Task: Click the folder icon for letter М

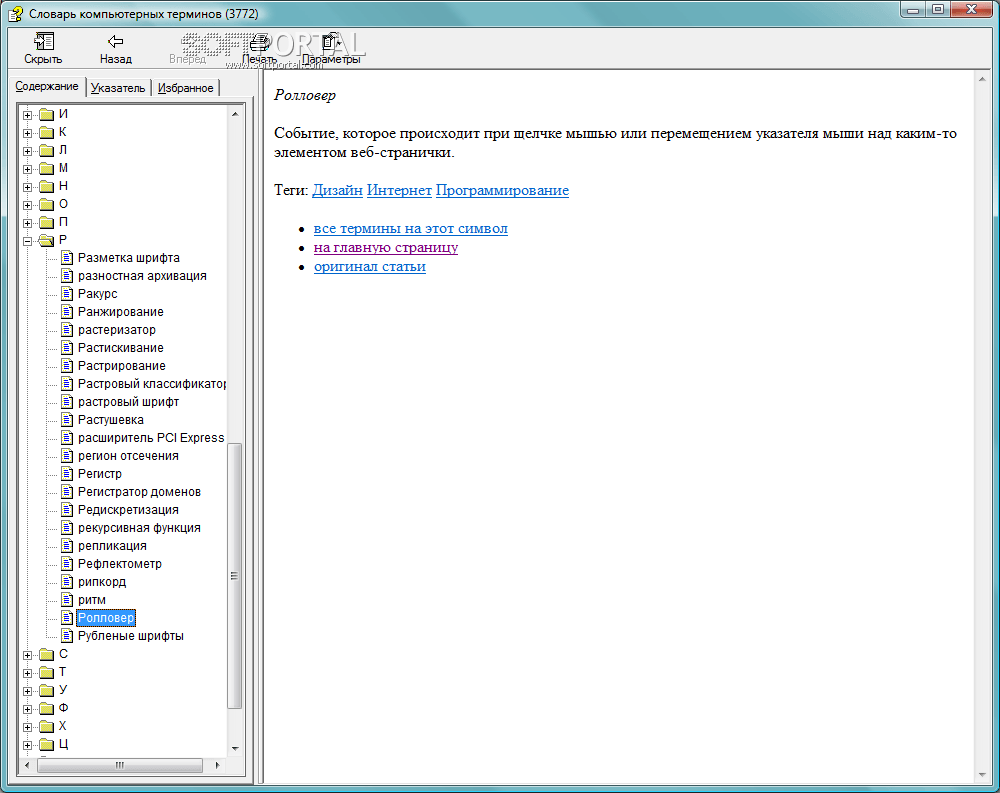Action: pyautogui.click(x=46, y=168)
